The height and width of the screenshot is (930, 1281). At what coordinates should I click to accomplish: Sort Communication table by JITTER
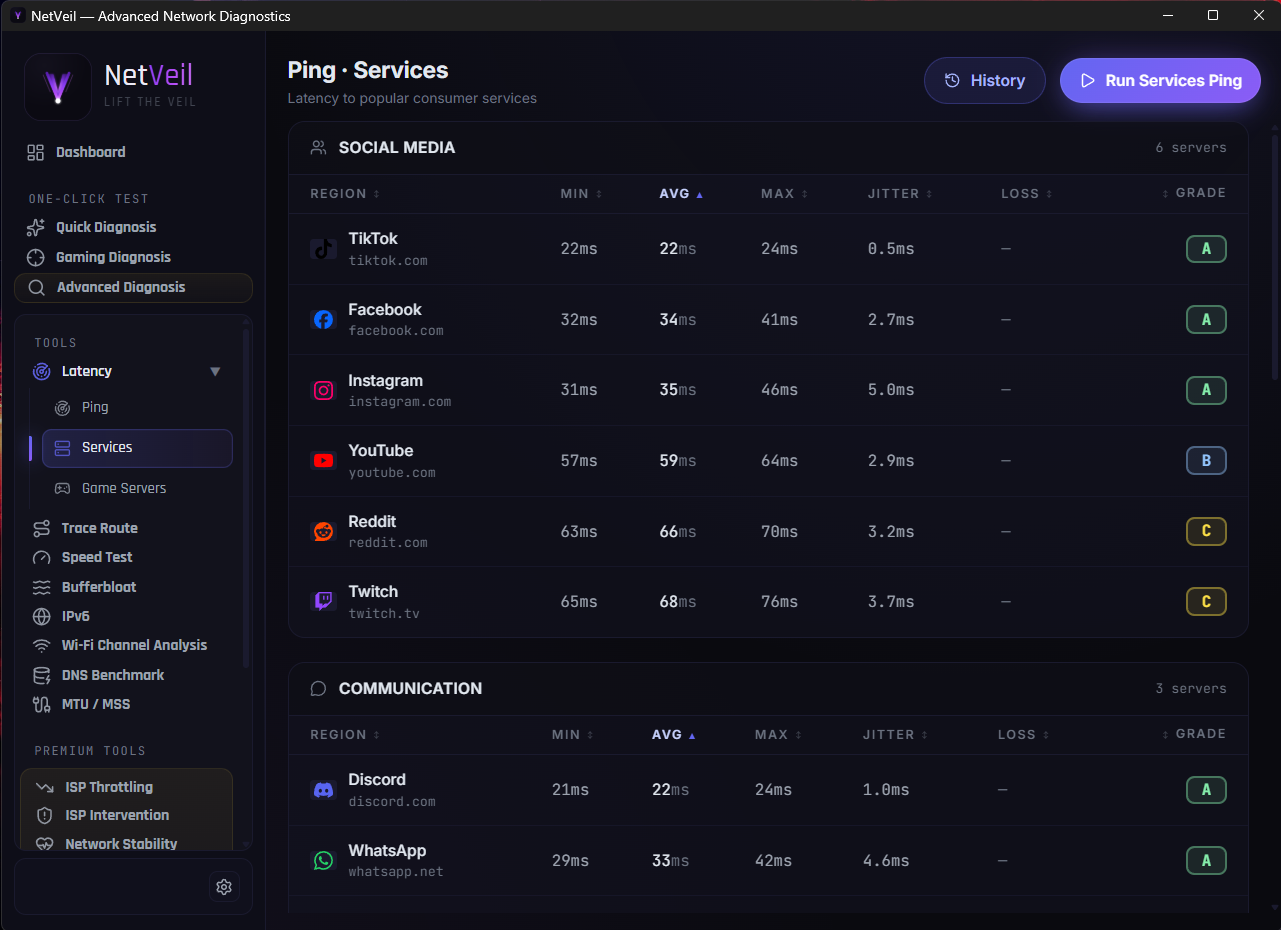click(895, 735)
